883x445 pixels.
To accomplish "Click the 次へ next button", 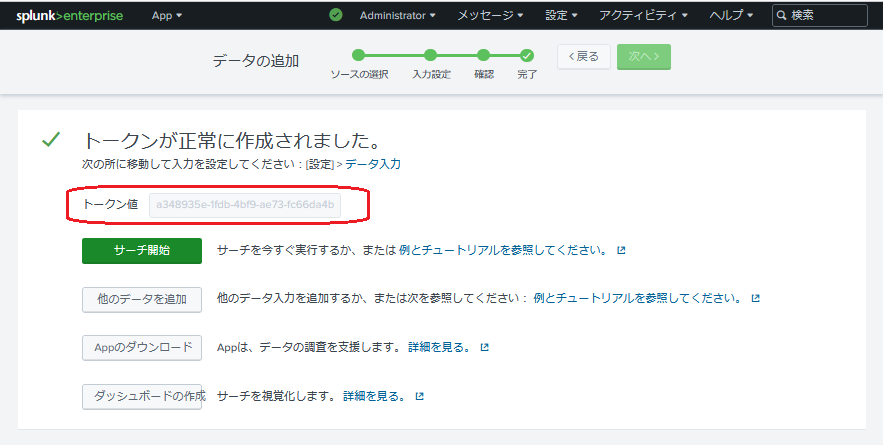I will 644,56.
